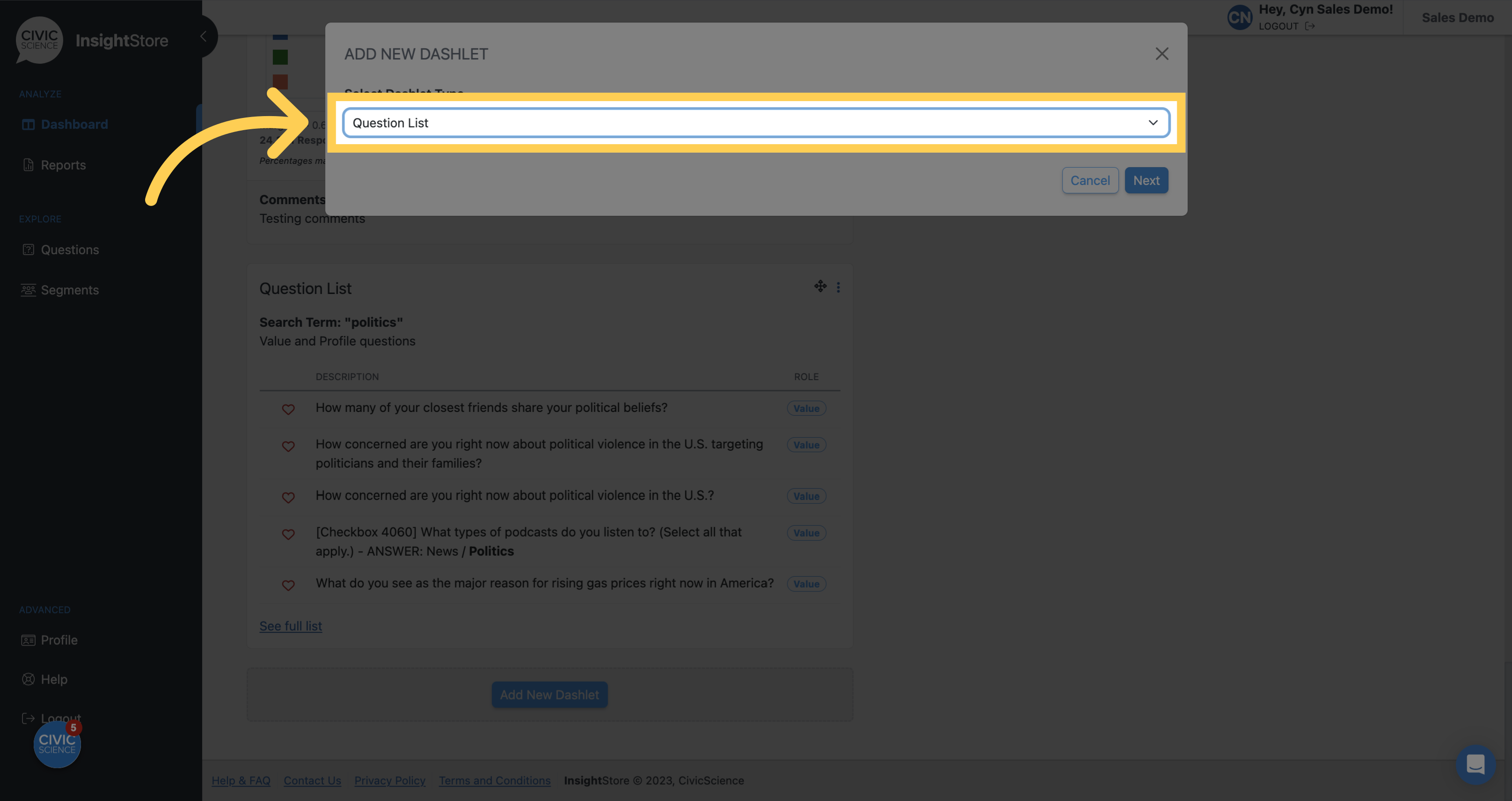Click the Dashboard menu item

click(x=74, y=124)
